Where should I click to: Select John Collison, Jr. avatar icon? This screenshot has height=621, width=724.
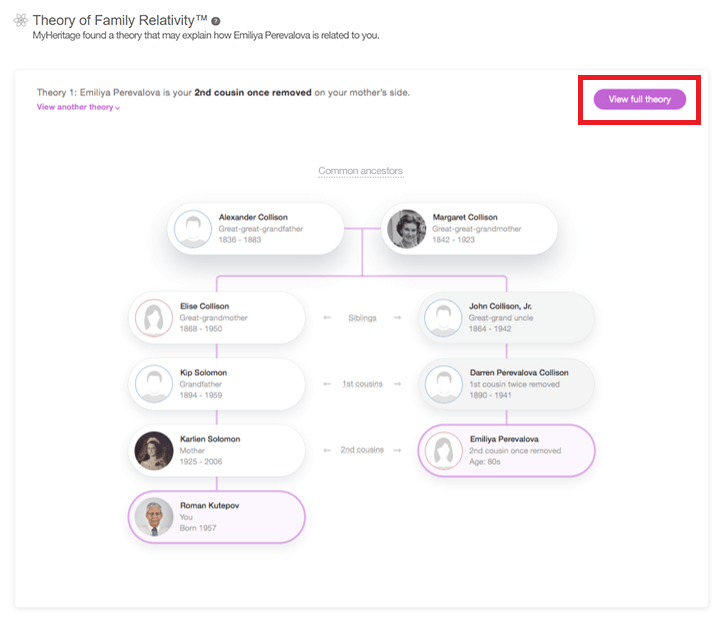pos(443,318)
